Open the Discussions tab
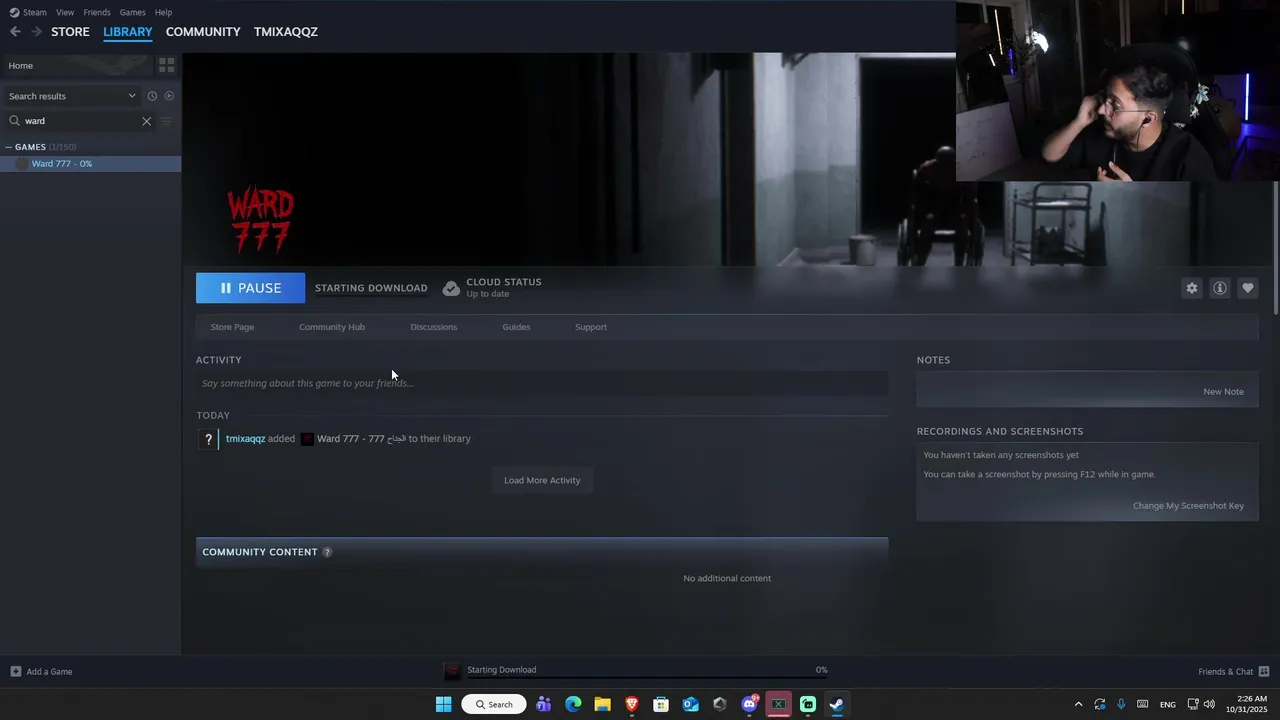The width and height of the screenshot is (1280, 720). [x=434, y=327]
